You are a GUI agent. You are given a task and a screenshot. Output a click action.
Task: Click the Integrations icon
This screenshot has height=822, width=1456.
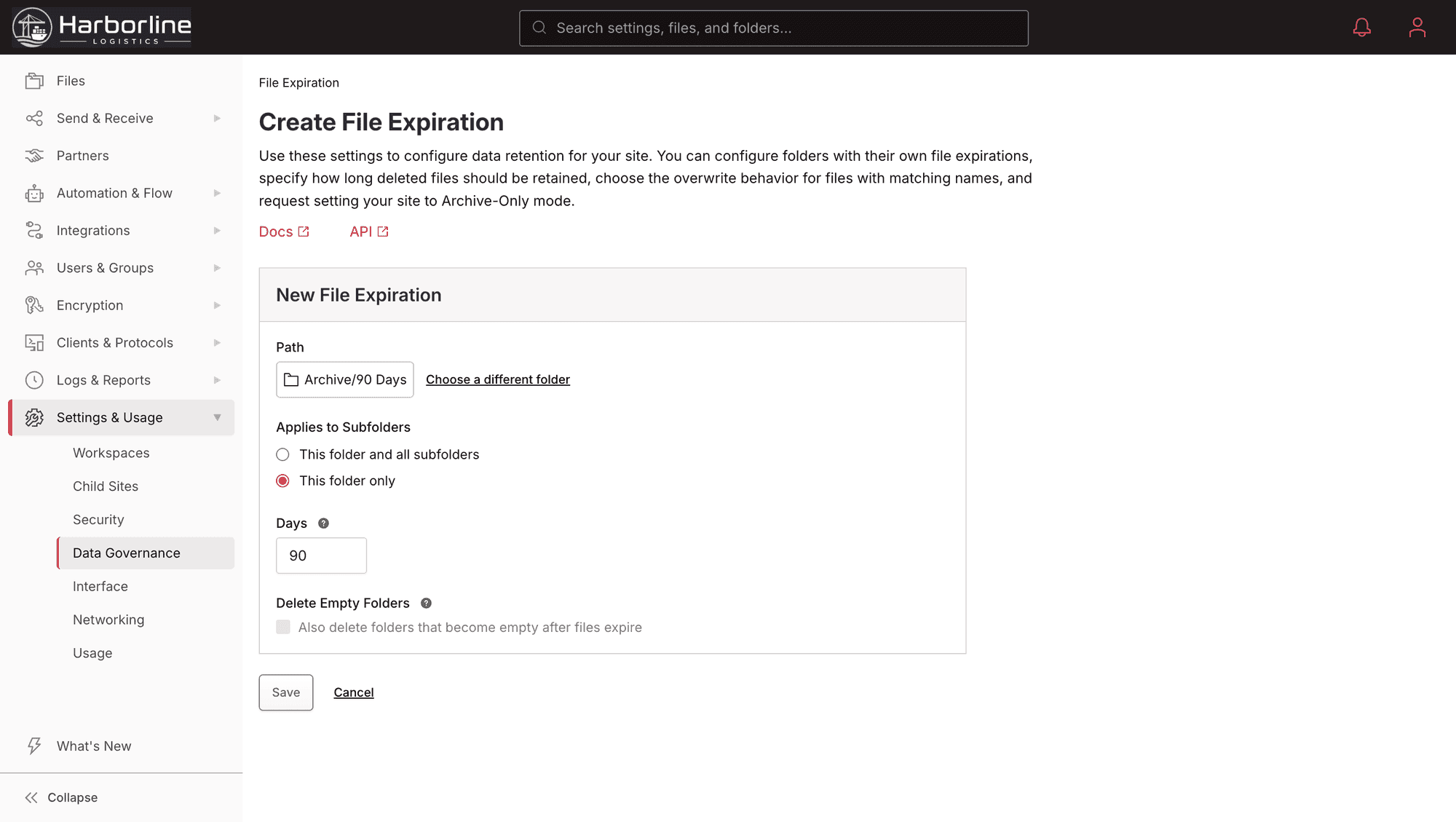[34, 230]
